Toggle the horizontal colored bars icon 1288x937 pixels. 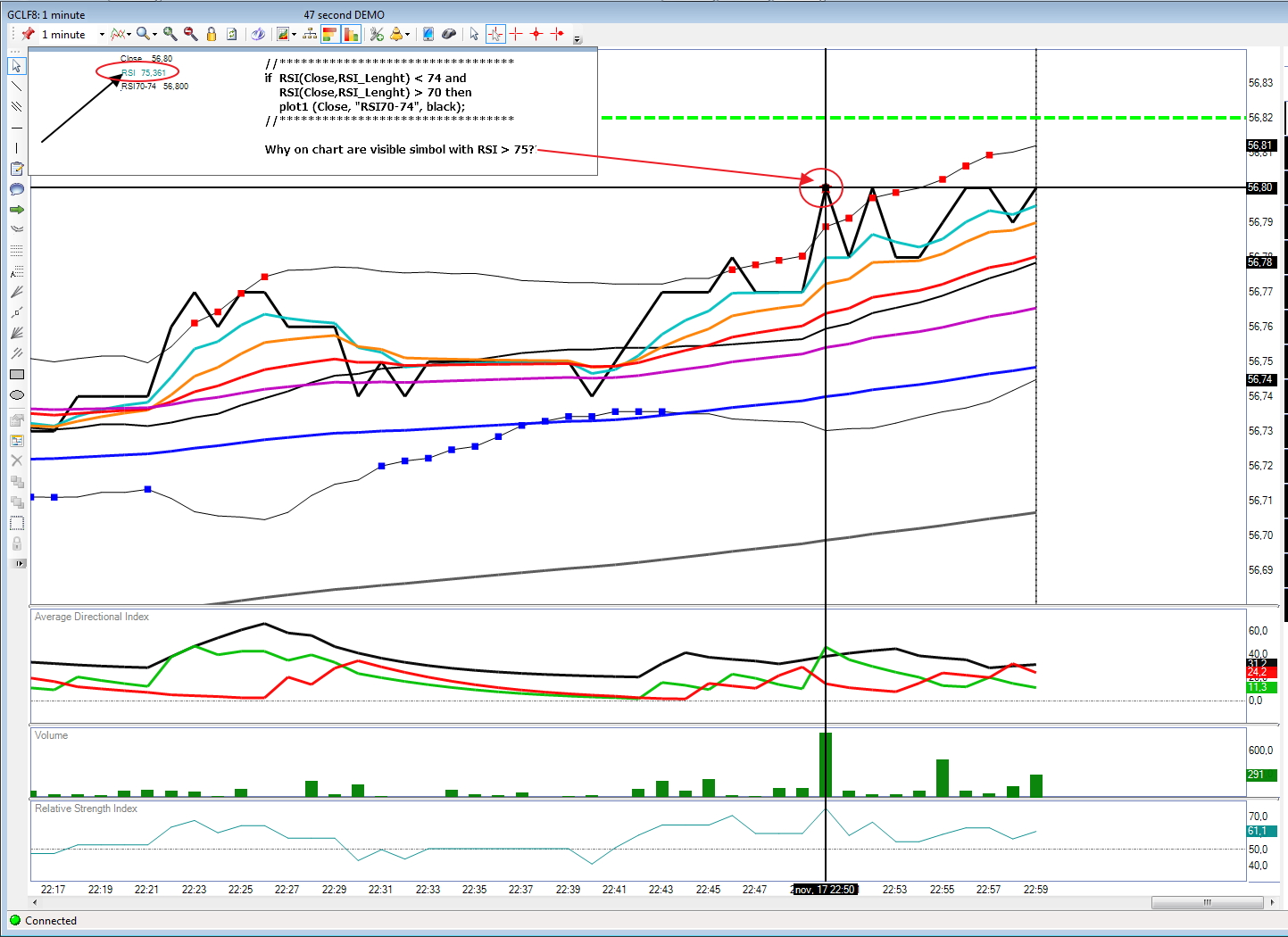329,34
